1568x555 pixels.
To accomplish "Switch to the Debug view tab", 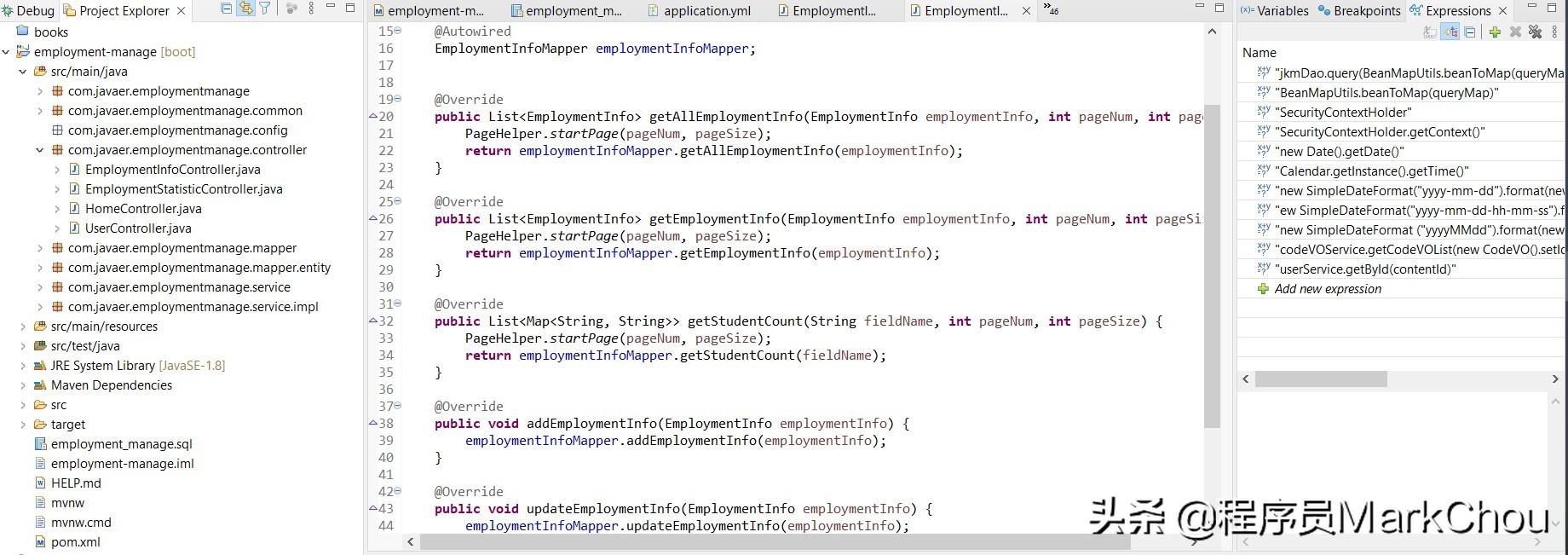I will [28, 11].
